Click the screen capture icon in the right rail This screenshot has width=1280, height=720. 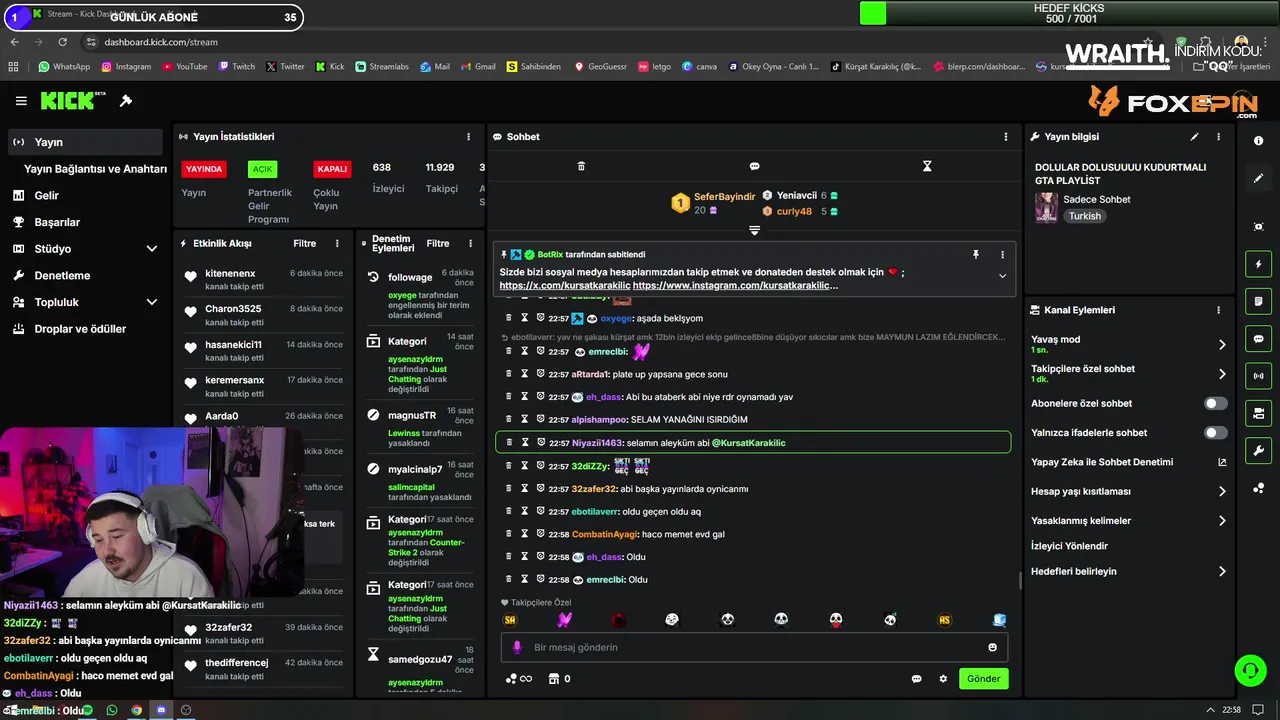tap(1258, 227)
